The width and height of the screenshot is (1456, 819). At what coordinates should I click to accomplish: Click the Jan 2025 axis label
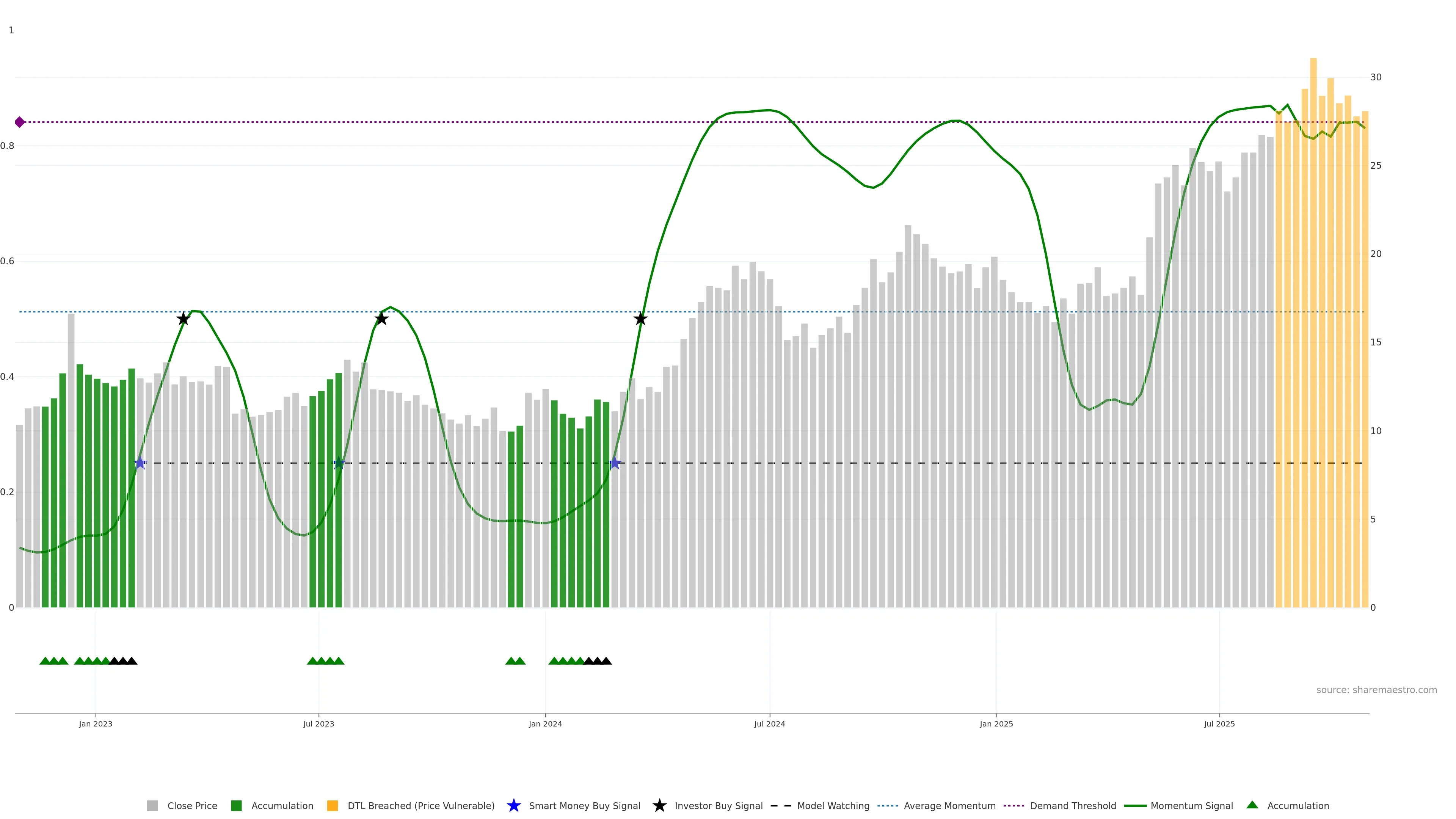click(x=996, y=723)
